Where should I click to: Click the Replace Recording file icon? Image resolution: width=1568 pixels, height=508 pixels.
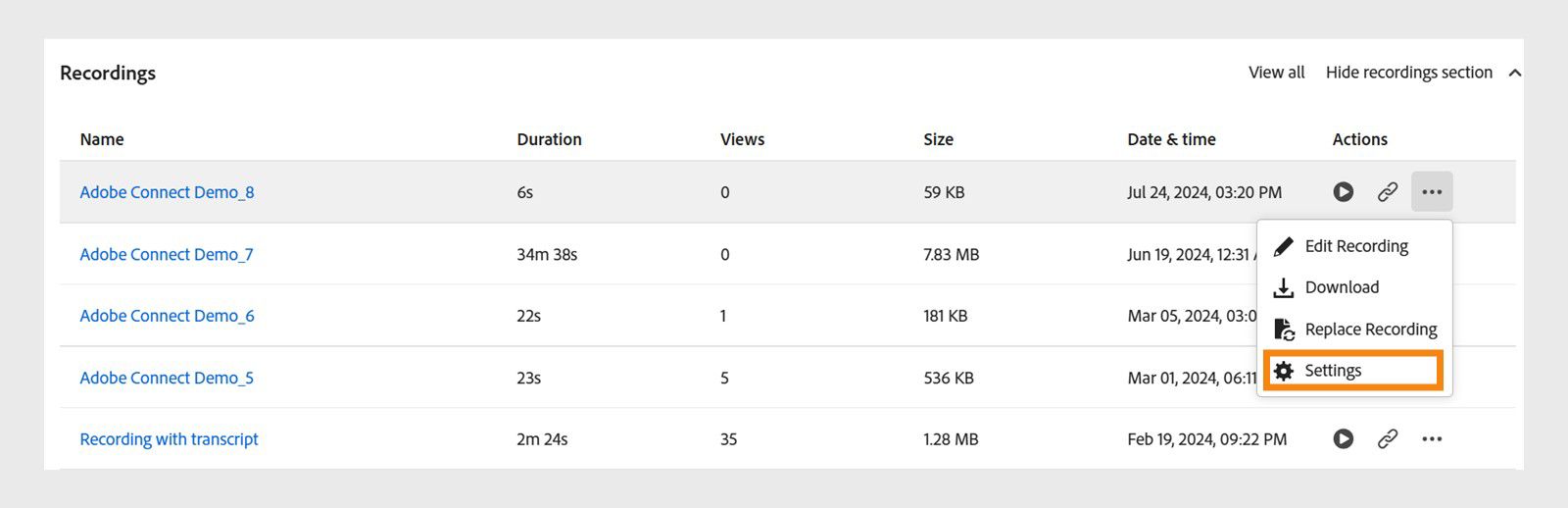[1283, 330]
